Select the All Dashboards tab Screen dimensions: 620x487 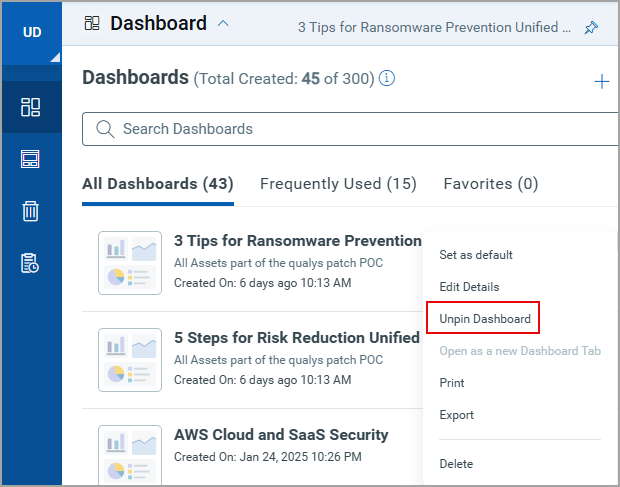click(x=158, y=184)
